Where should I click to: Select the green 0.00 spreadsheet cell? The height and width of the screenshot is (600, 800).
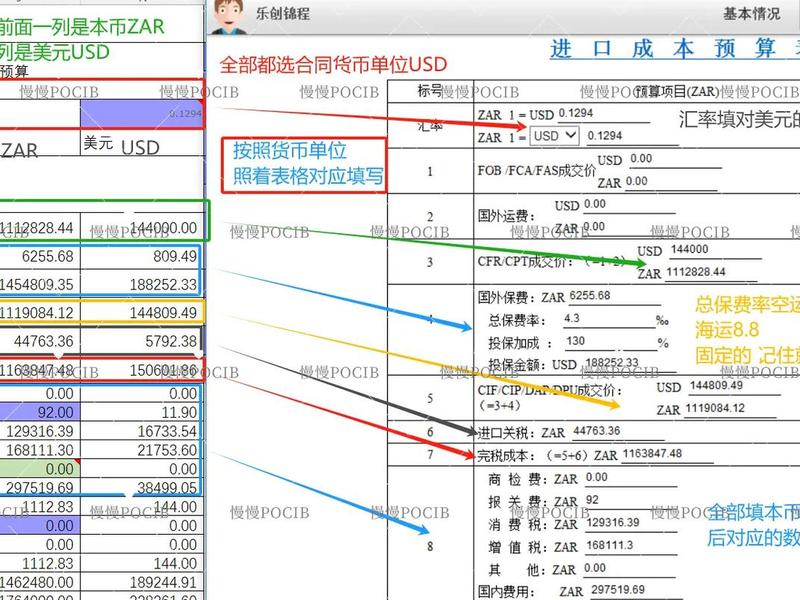pyautogui.click(x=40, y=468)
